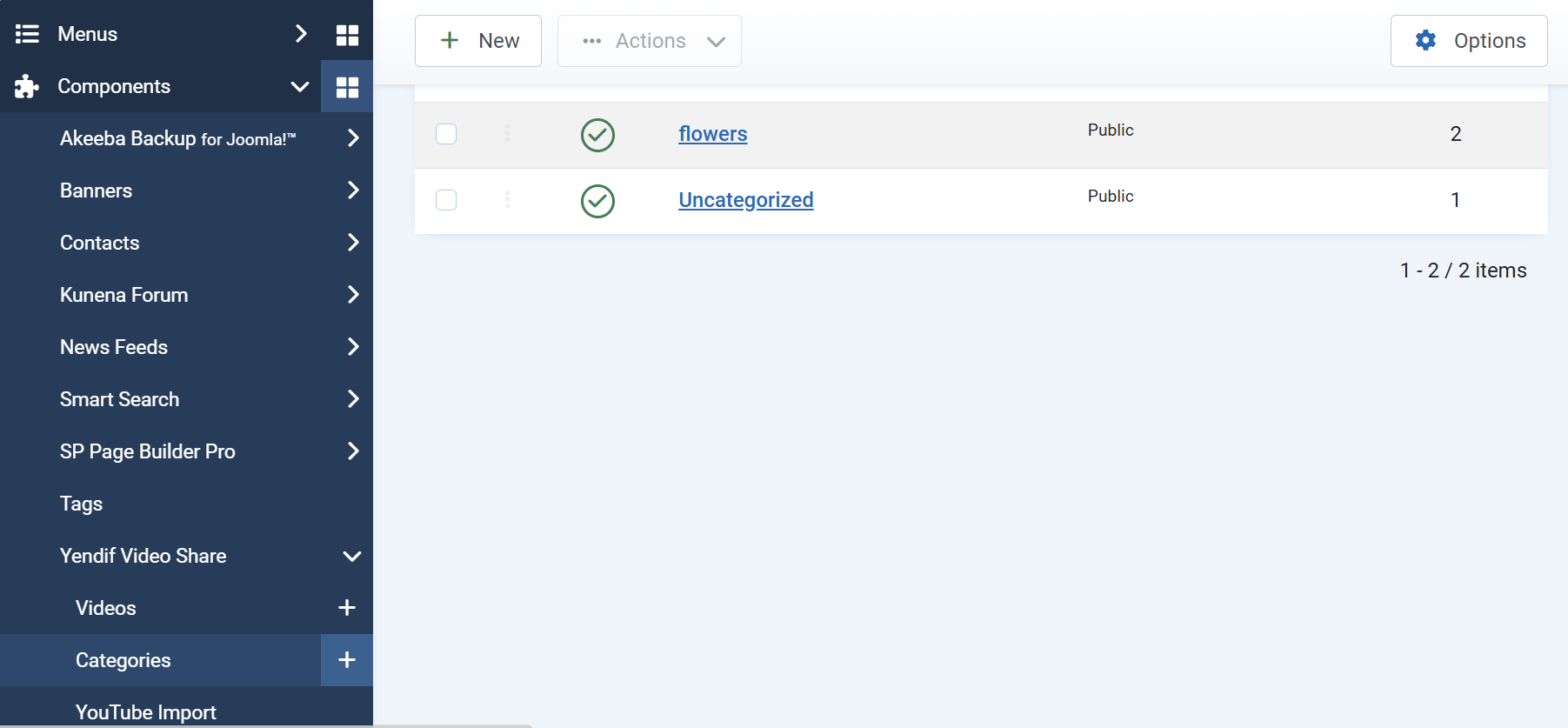Open the Tags component

tap(81, 504)
